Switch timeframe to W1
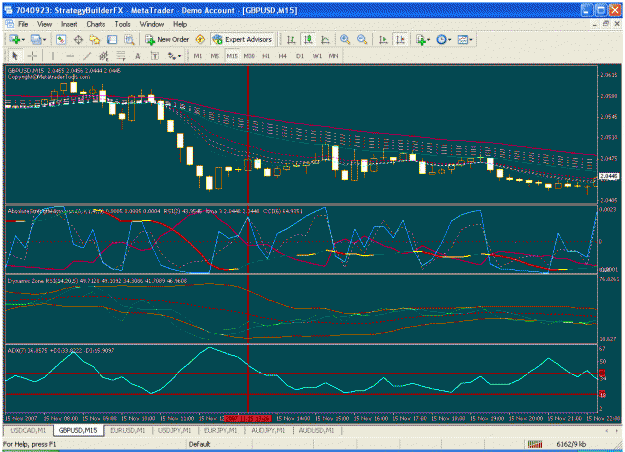Viewport: 625px width, 452px height. (x=317, y=56)
